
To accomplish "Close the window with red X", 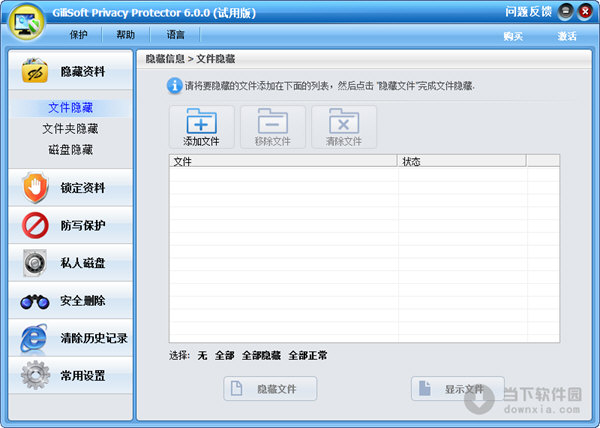I will [x=585, y=12].
